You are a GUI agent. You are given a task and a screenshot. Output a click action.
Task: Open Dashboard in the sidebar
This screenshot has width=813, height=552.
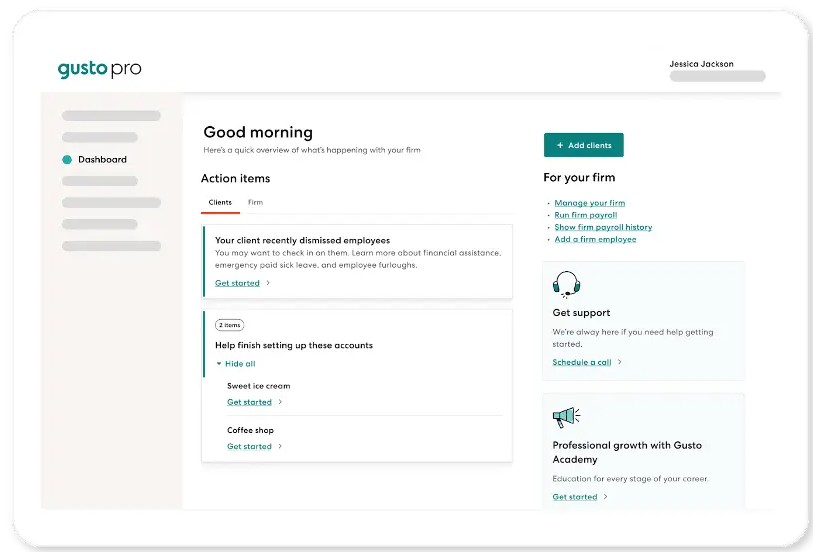102,160
